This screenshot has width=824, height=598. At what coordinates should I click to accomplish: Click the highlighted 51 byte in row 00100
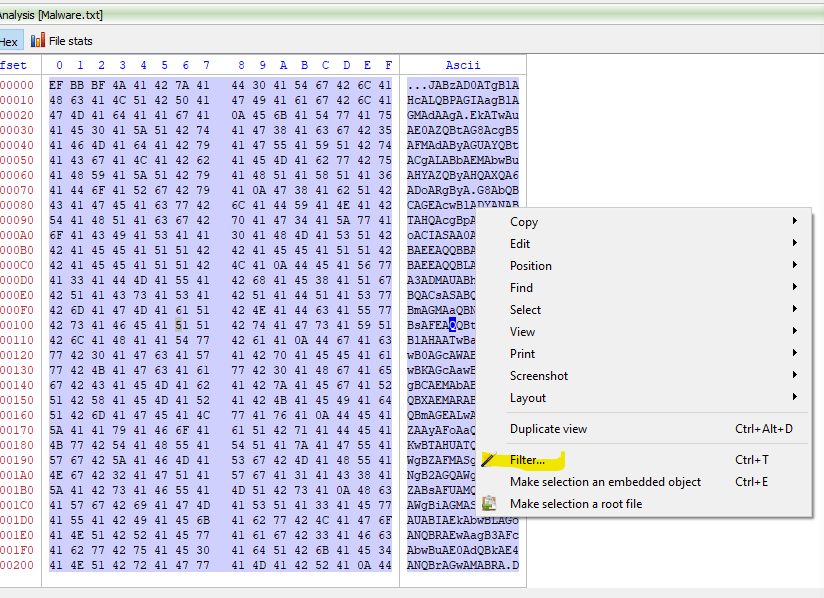pos(180,324)
